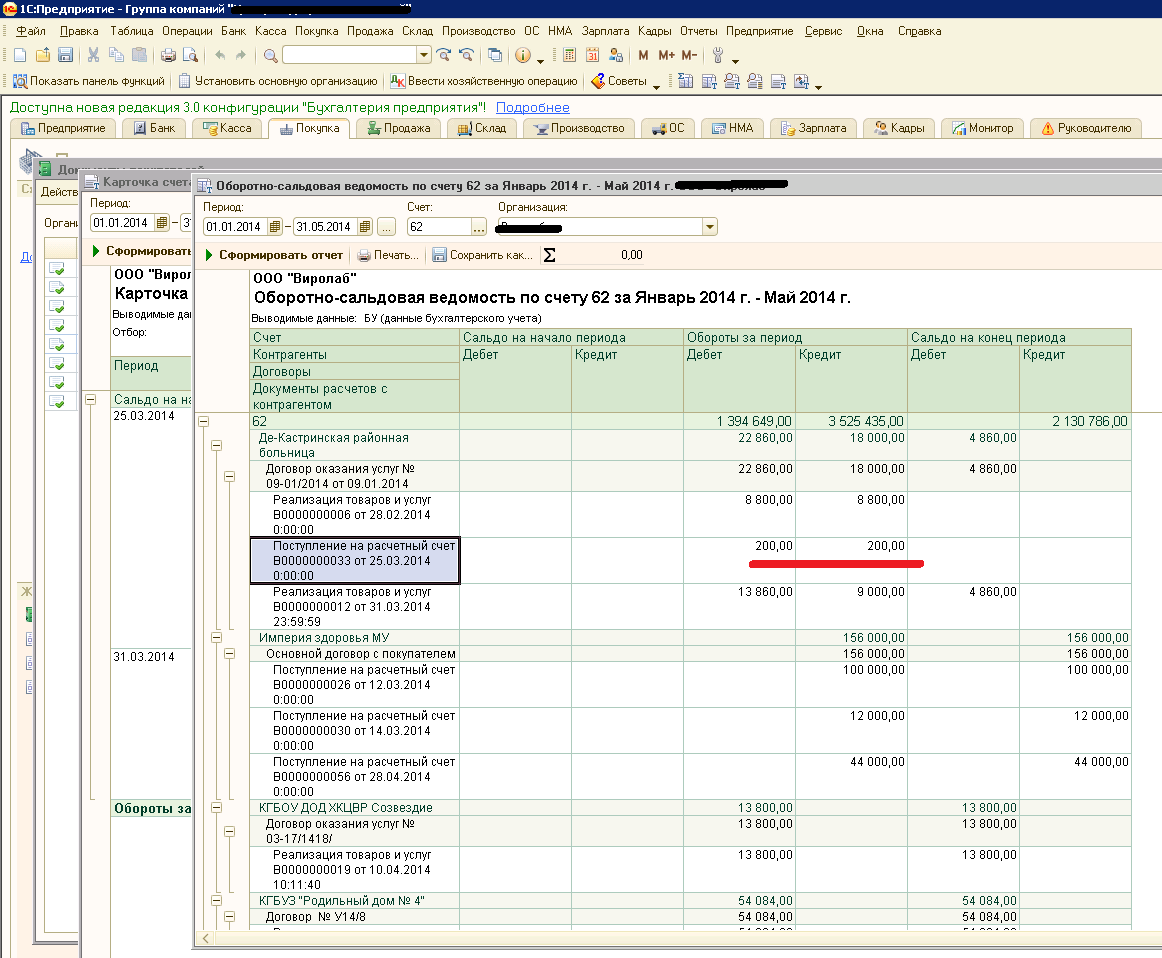Click the horizontal scrollbar left arrow
Screen dimensions: 1162x958
coord(206,938)
